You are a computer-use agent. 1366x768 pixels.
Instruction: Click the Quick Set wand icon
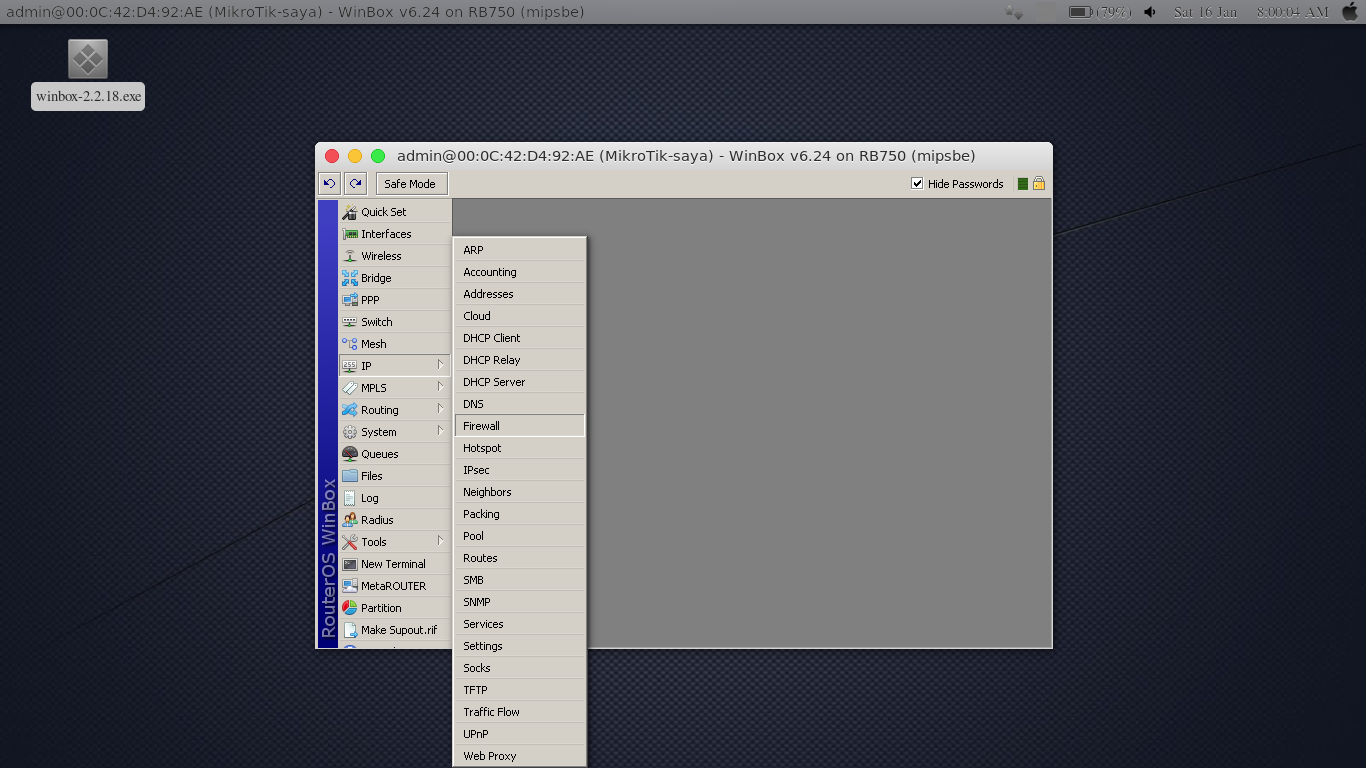(349, 212)
